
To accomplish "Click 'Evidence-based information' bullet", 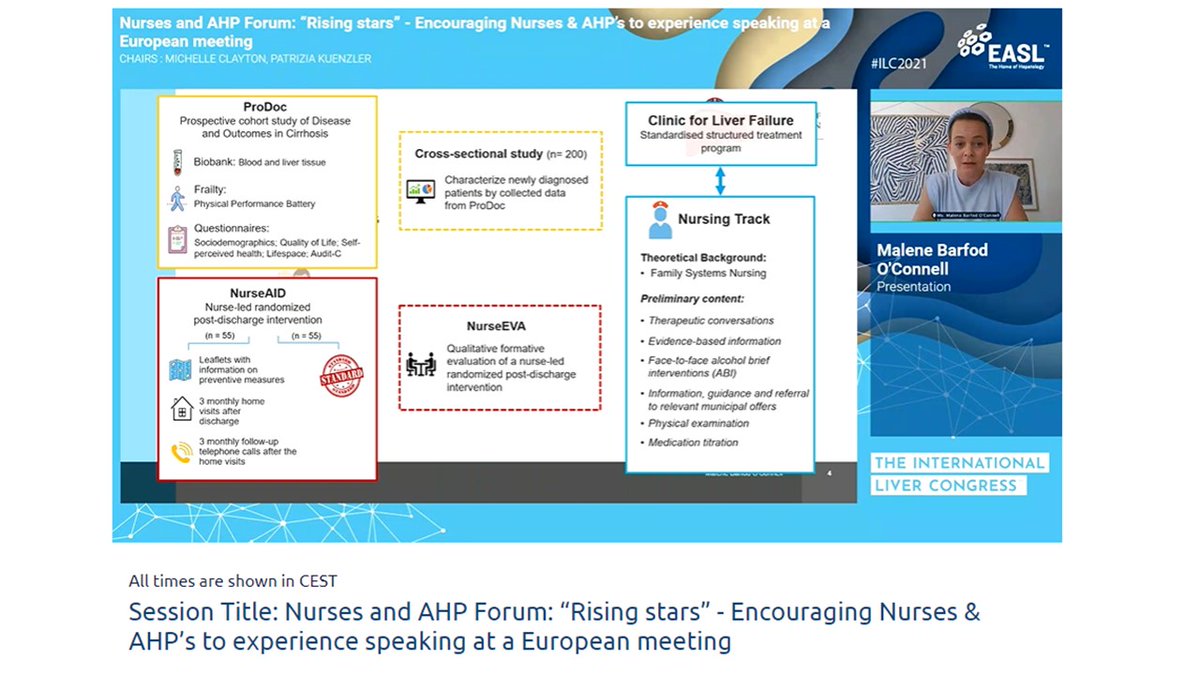I will (715, 341).
